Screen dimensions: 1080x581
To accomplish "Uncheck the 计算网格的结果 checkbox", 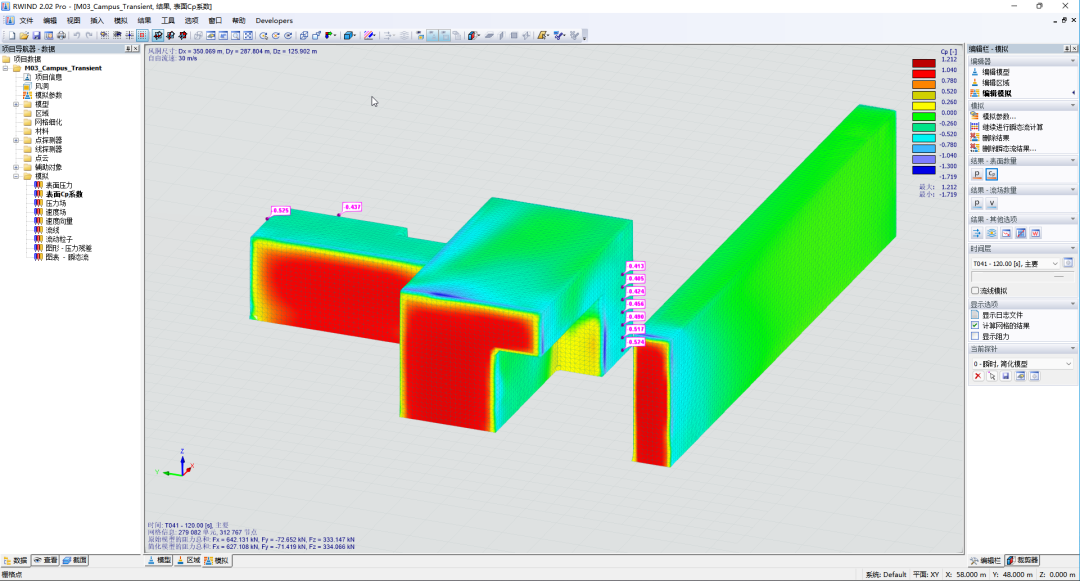I will (x=975, y=326).
